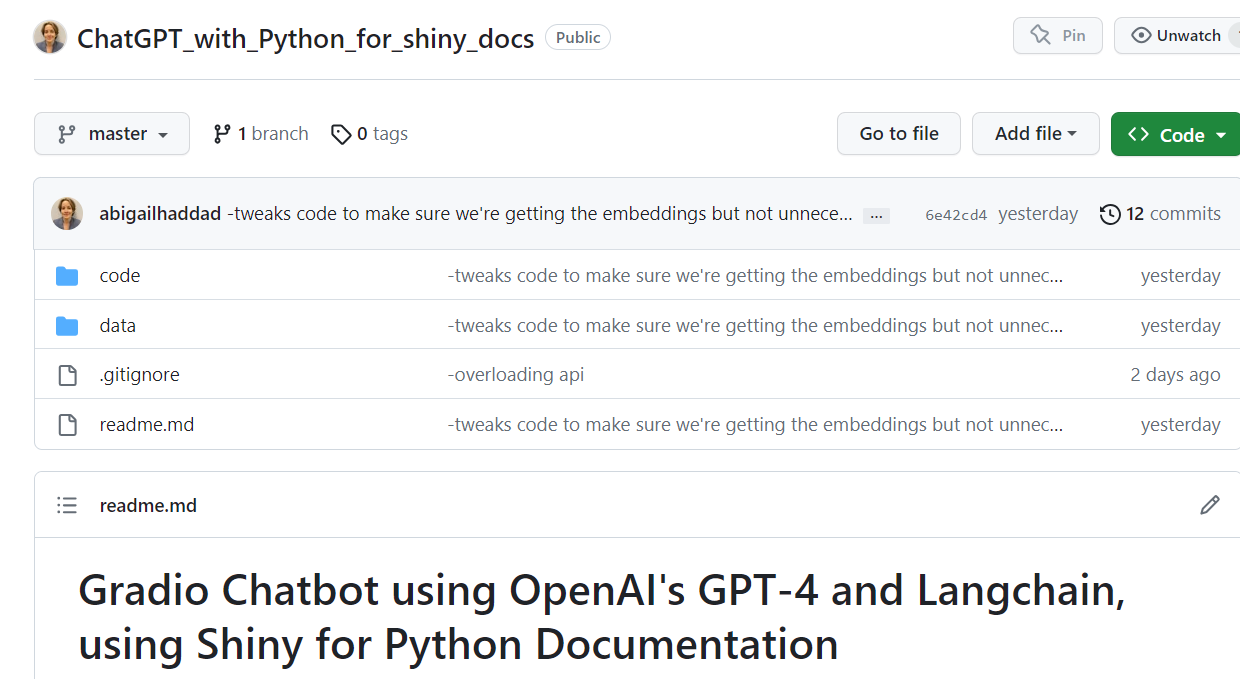Click the tag icon next to 0 tags
The width and height of the screenshot is (1240, 679).
tap(341, 134)
